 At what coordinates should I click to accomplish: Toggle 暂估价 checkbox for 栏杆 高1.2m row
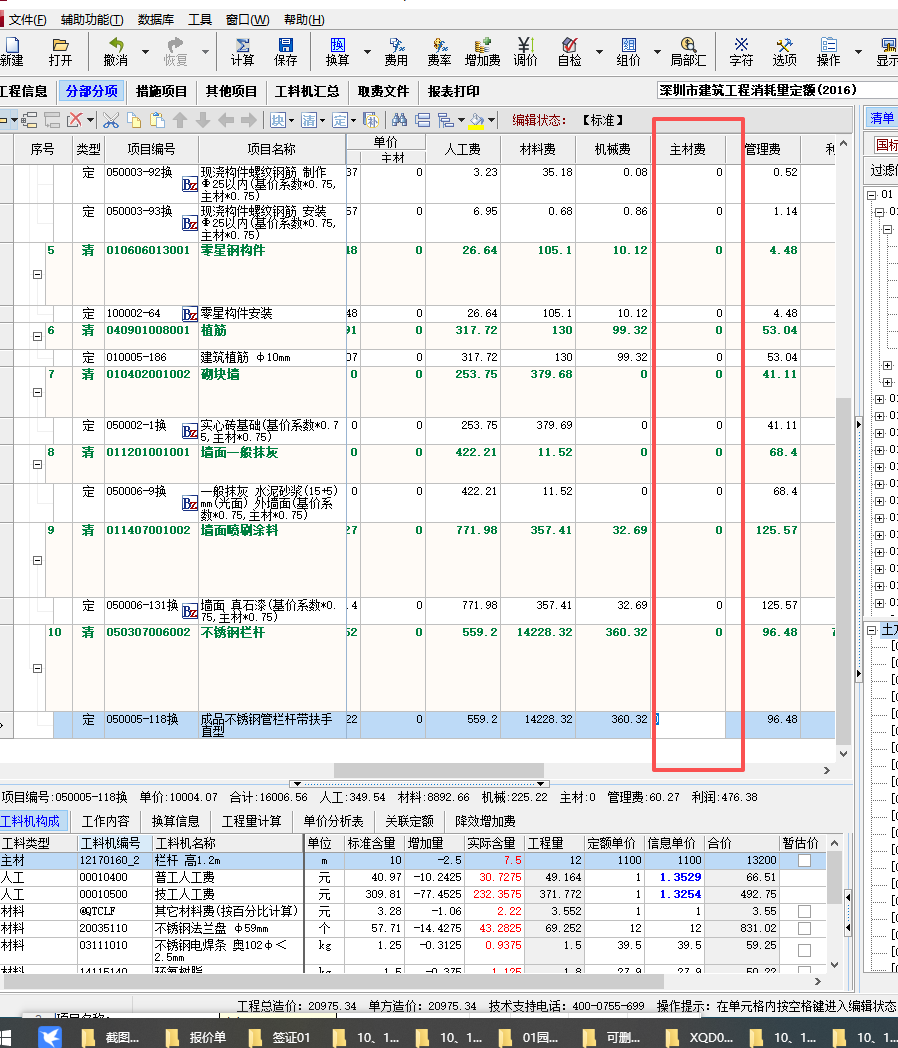[804, 860]
